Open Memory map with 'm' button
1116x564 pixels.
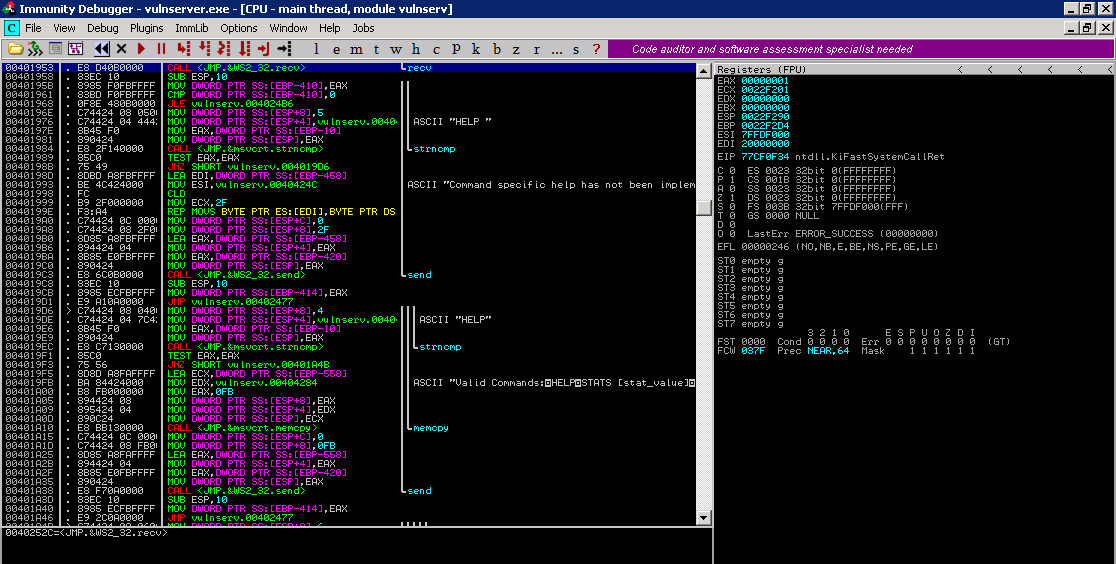click(x=356, y=49)
